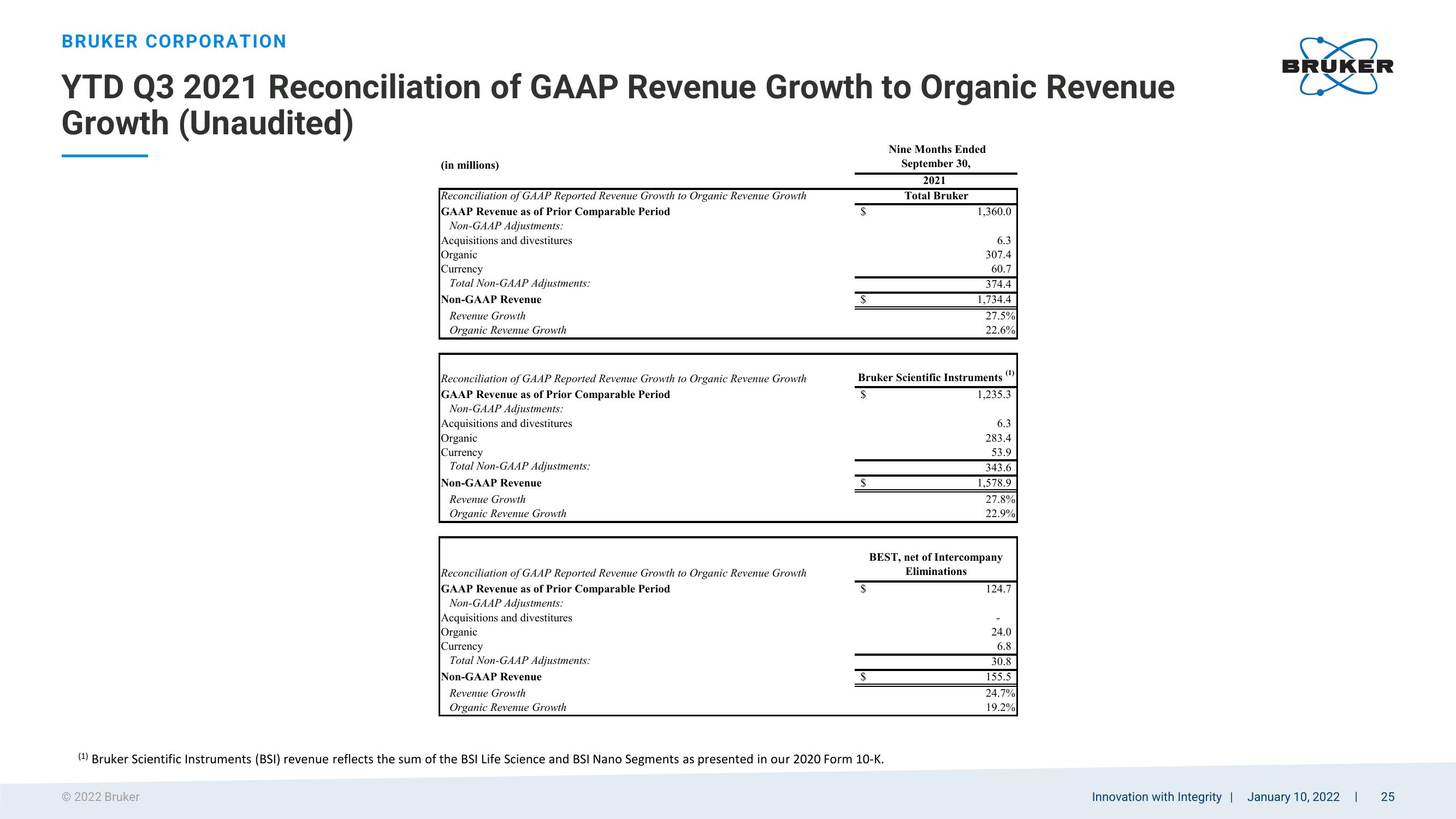
Task: Click 'Nine Months Ended September 30,' header
Action: click(937, 157)
